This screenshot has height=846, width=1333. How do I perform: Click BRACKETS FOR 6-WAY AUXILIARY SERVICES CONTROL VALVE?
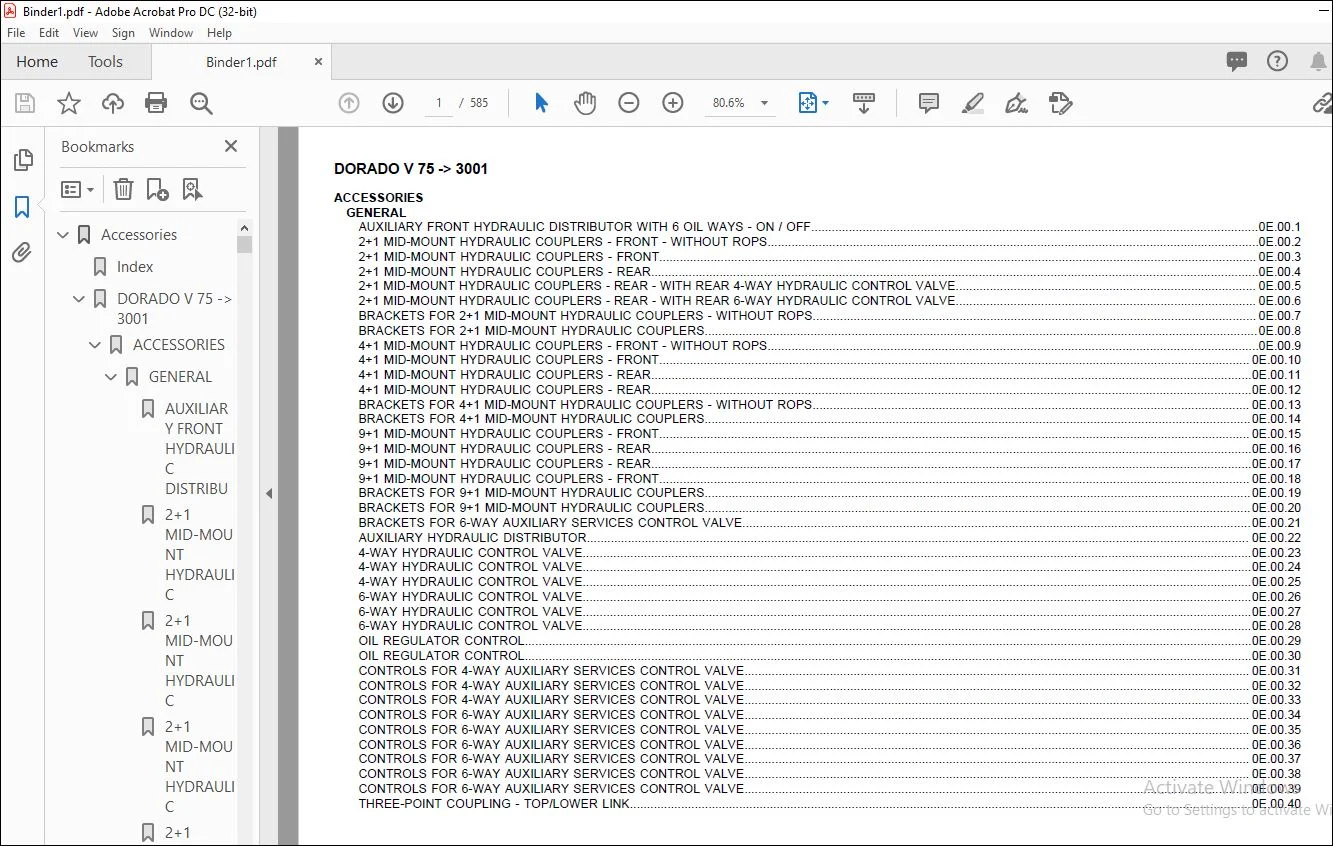click(550, 522)
